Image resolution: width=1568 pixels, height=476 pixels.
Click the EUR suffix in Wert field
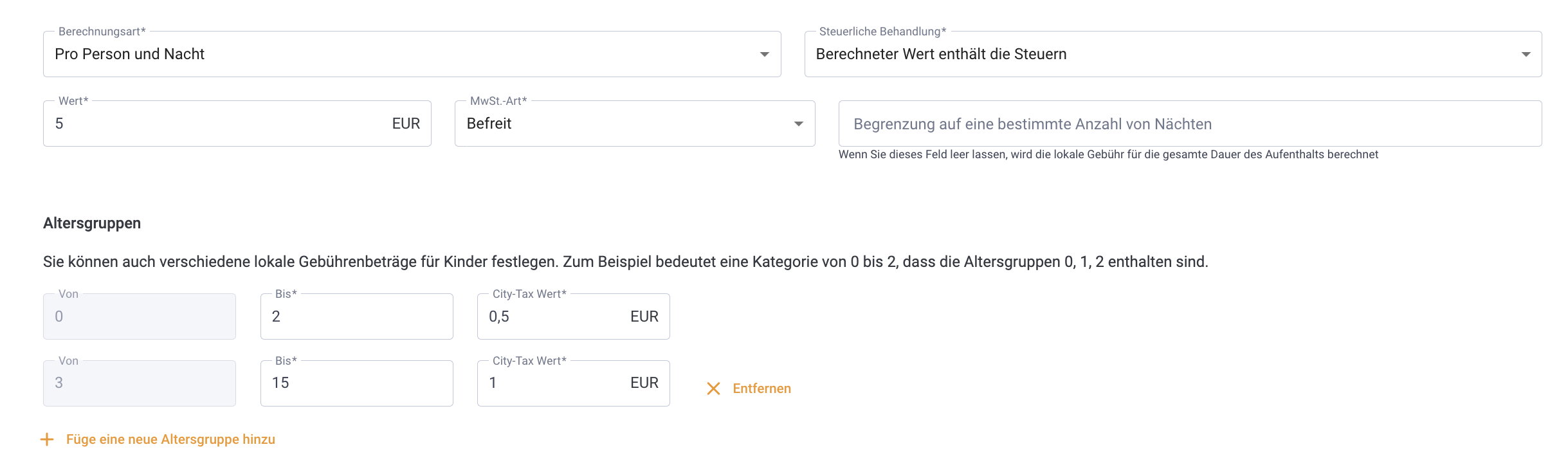click(x=406, y=124)
